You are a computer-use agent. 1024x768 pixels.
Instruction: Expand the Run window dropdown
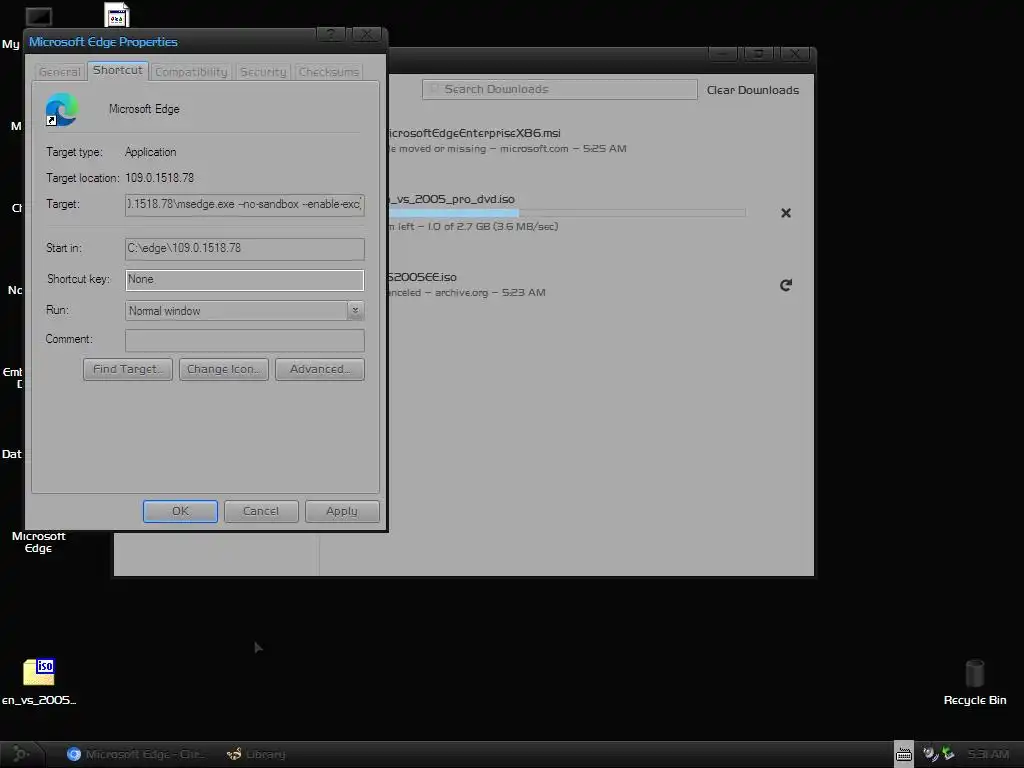355,311
